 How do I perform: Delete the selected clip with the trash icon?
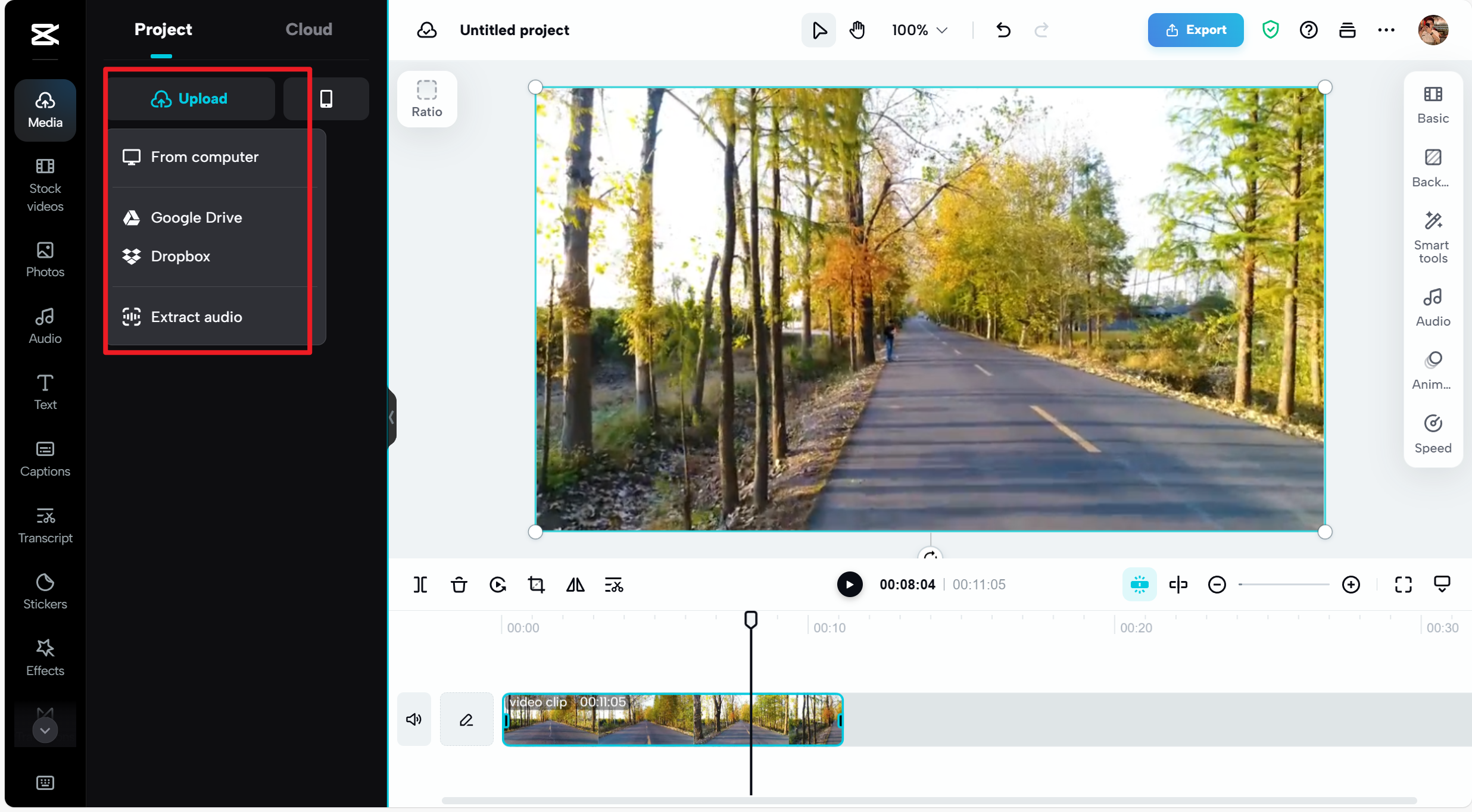coord(459,585)
